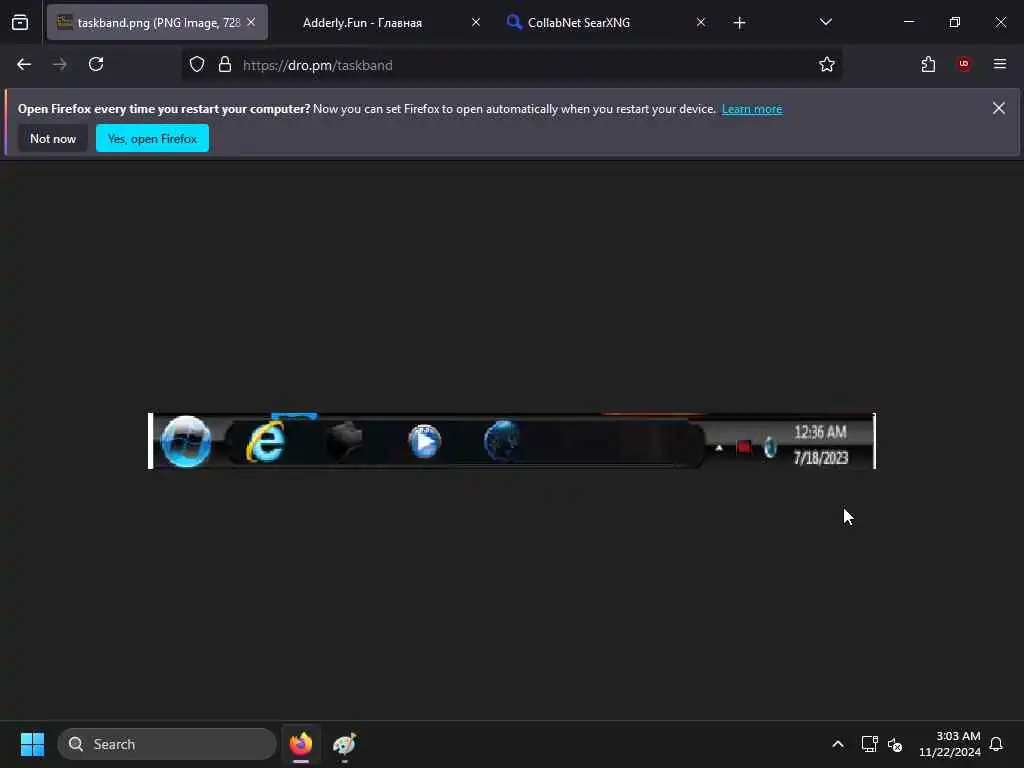Switch to the taskband.png tab
This screenshot has width=1024, height=768.
(x=157, y=23)
